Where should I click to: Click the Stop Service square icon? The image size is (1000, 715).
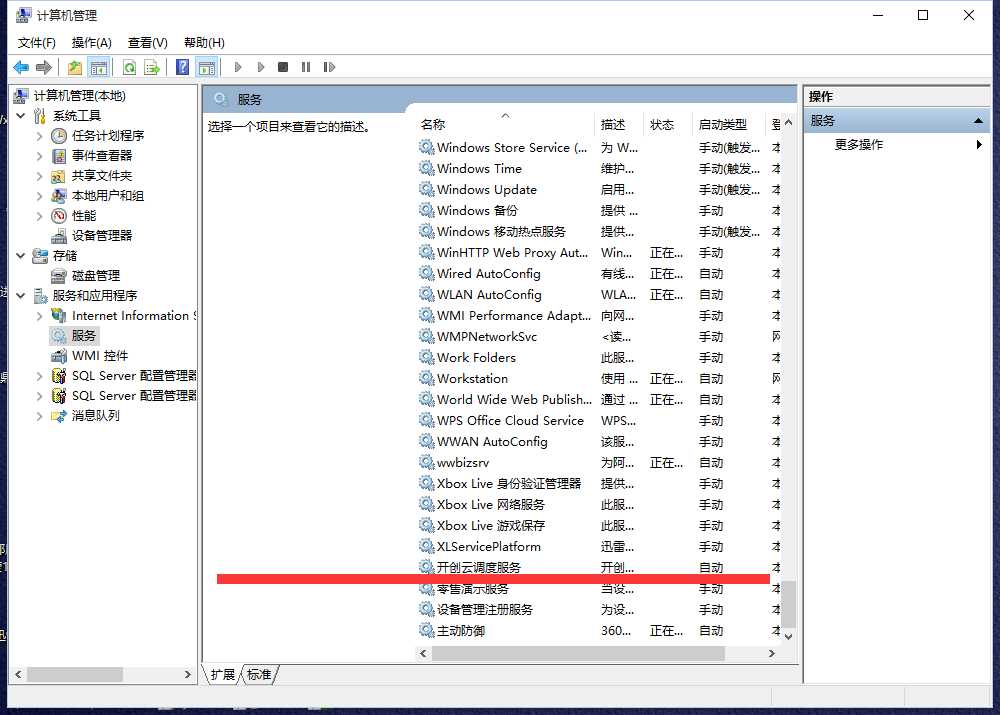point(283,67)
